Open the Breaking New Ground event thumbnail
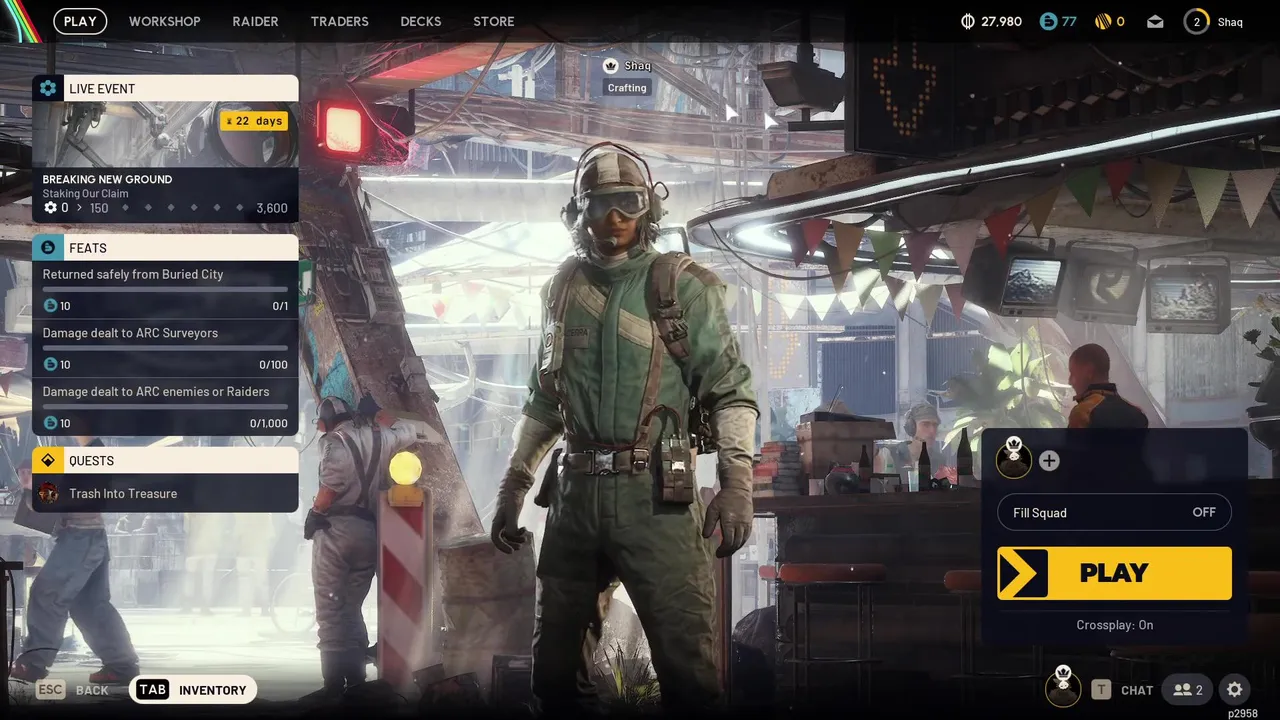 pyautogui.click(x=165, y=134)
